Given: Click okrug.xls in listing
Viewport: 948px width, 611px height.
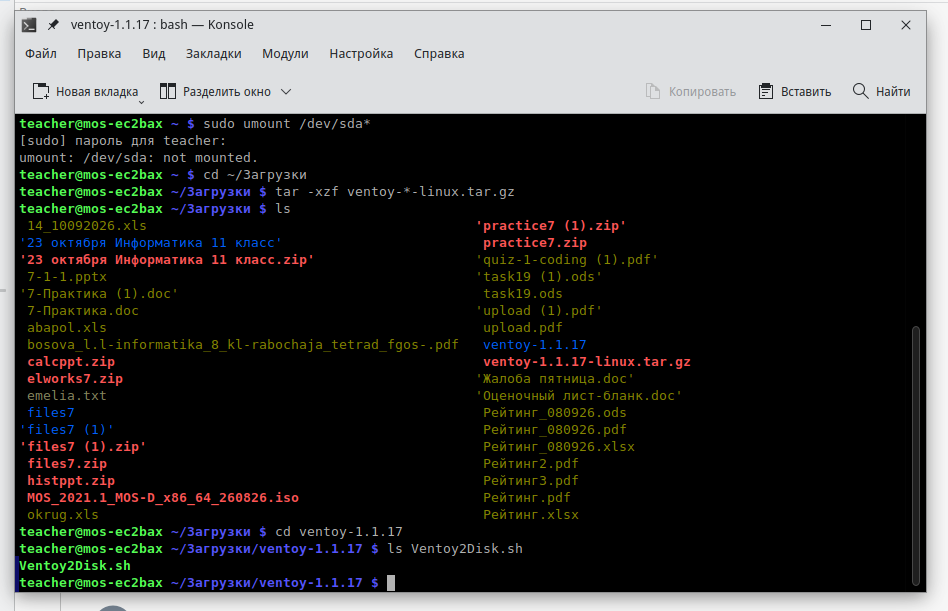Looking at the screenshot, I should click(63, 515).
